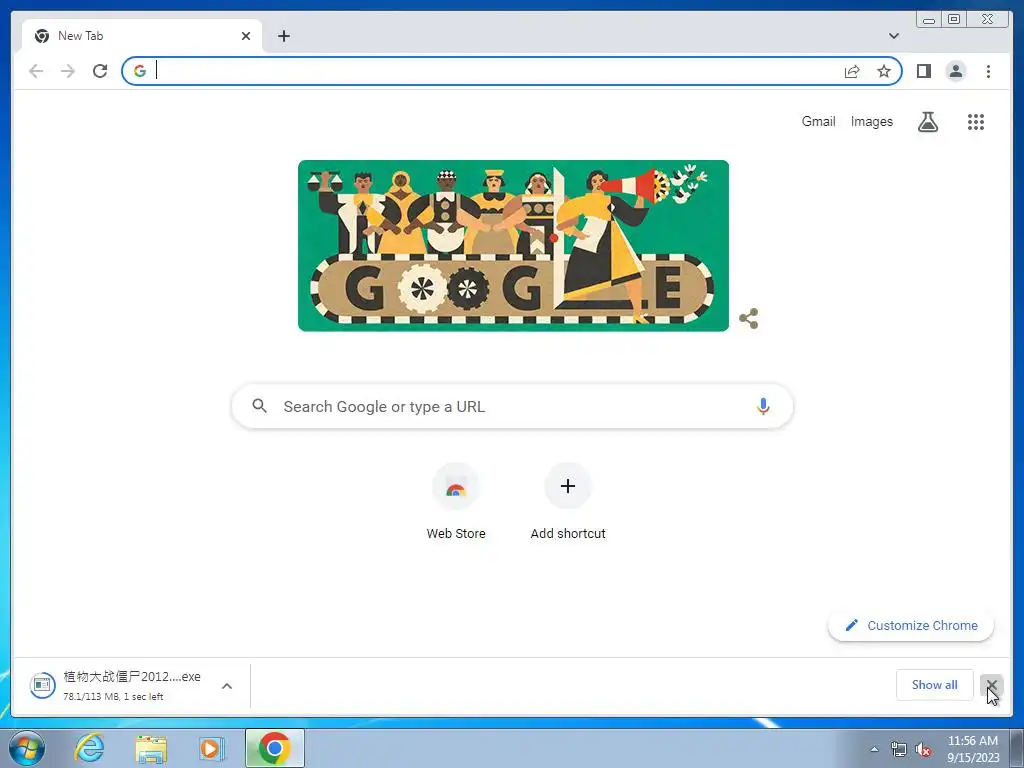Image resolution: width=1024 pixels, height=768 pixels.
Task: Click the forward navigation arrow
Action: coord(68,71)
